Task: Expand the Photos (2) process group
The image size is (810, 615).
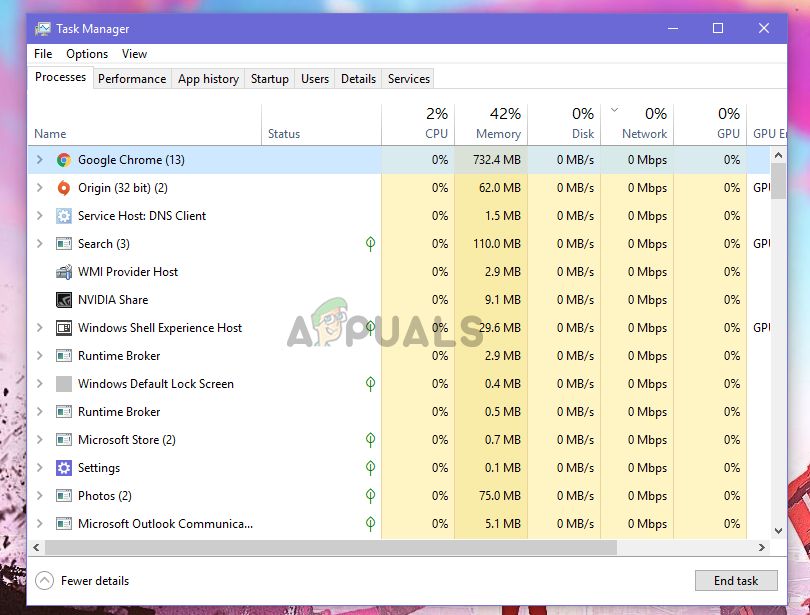Action: click(40, 496)
